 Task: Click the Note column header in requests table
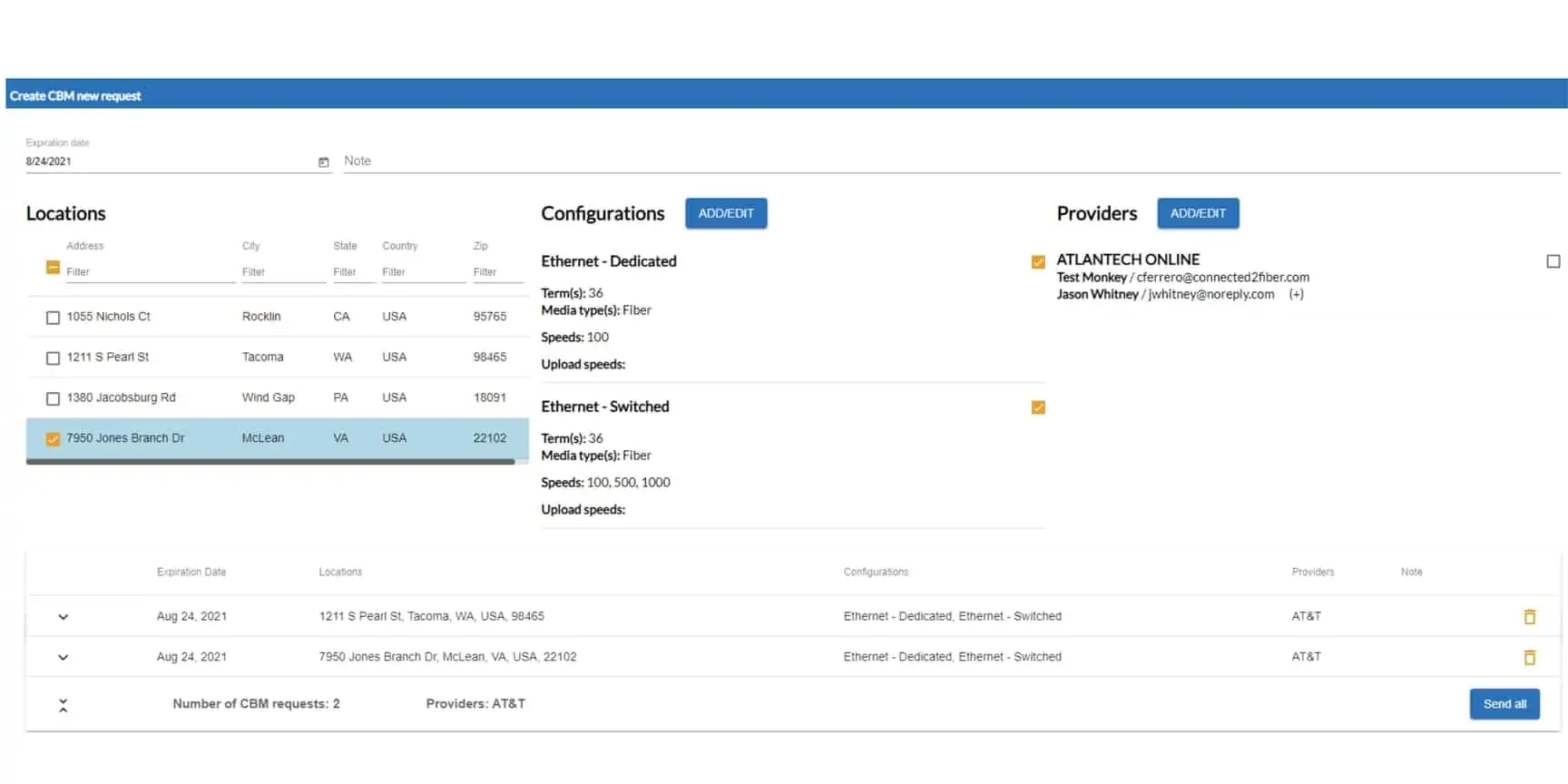point(1411,573)
